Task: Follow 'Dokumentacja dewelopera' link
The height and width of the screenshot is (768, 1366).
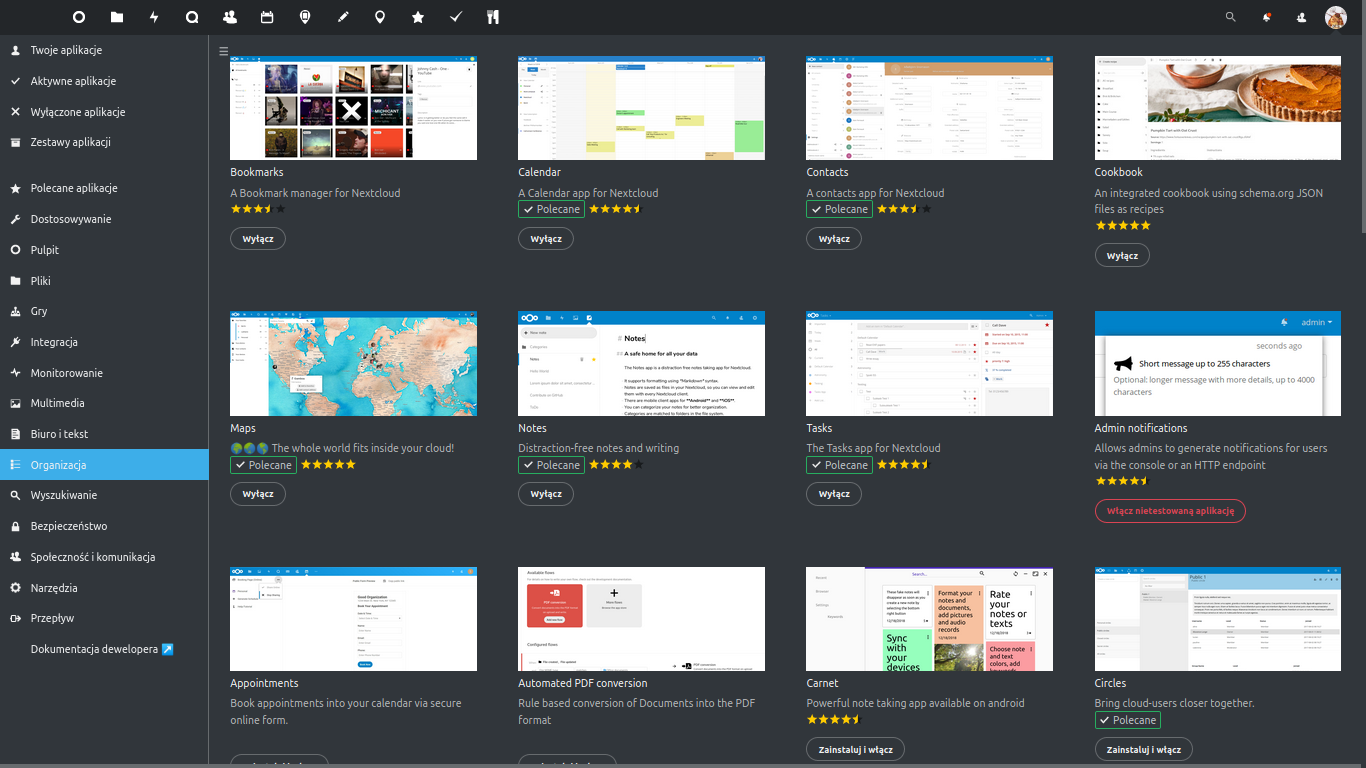Action: pyautogui.click(x=104, y=649)
